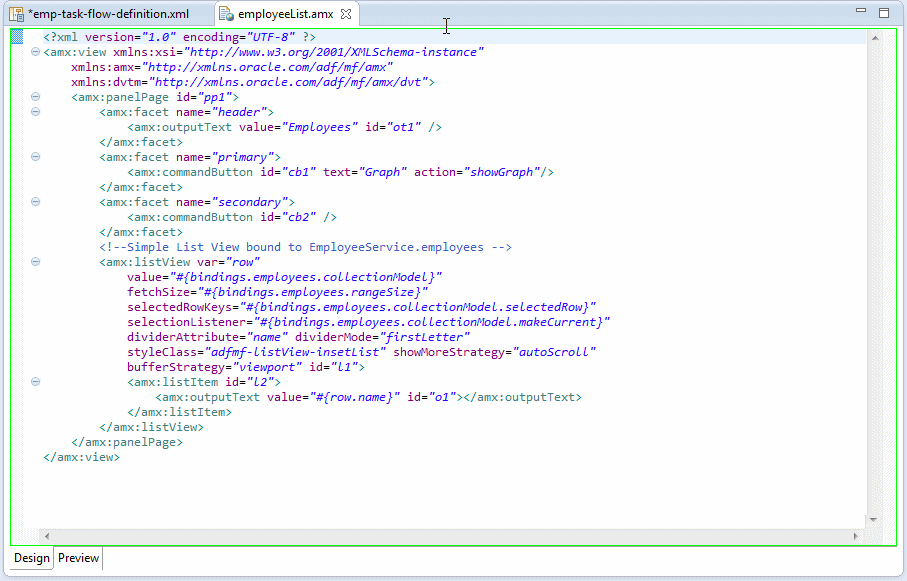
Task: Click the showMoreStrategy="autoScroll" attribute
Action: click(495, 352)
